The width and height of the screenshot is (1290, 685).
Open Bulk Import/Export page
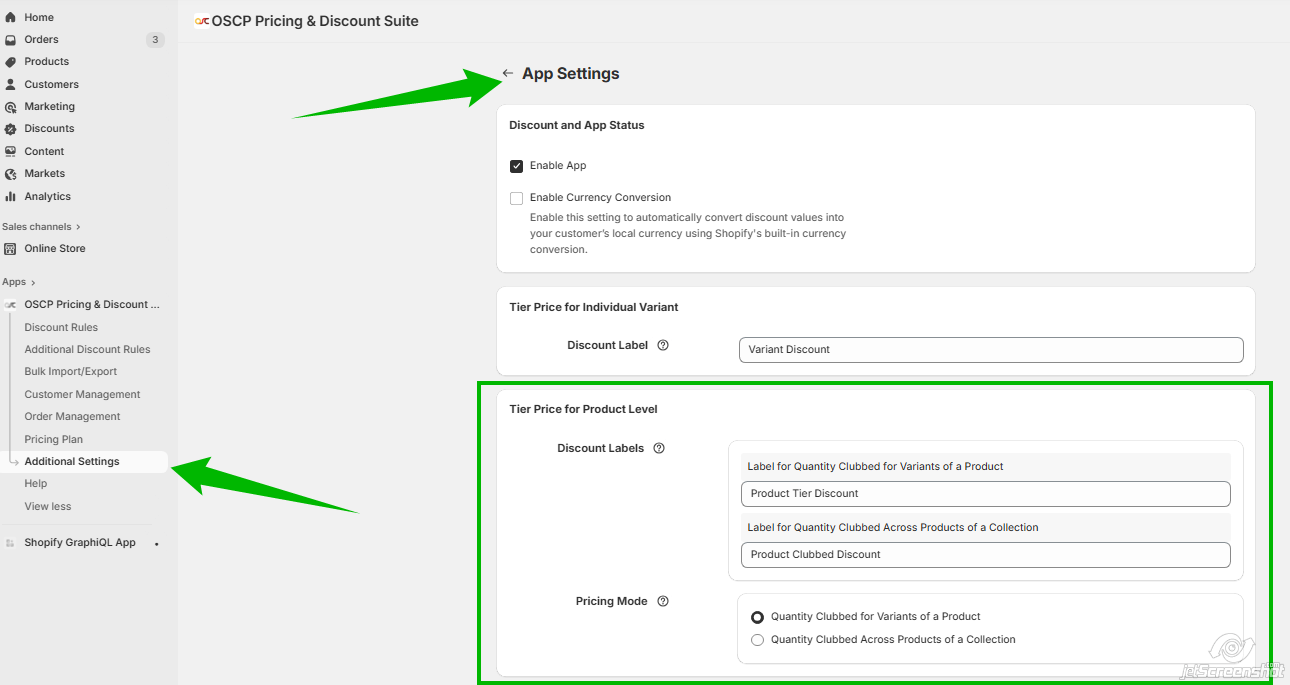(71, 372)
